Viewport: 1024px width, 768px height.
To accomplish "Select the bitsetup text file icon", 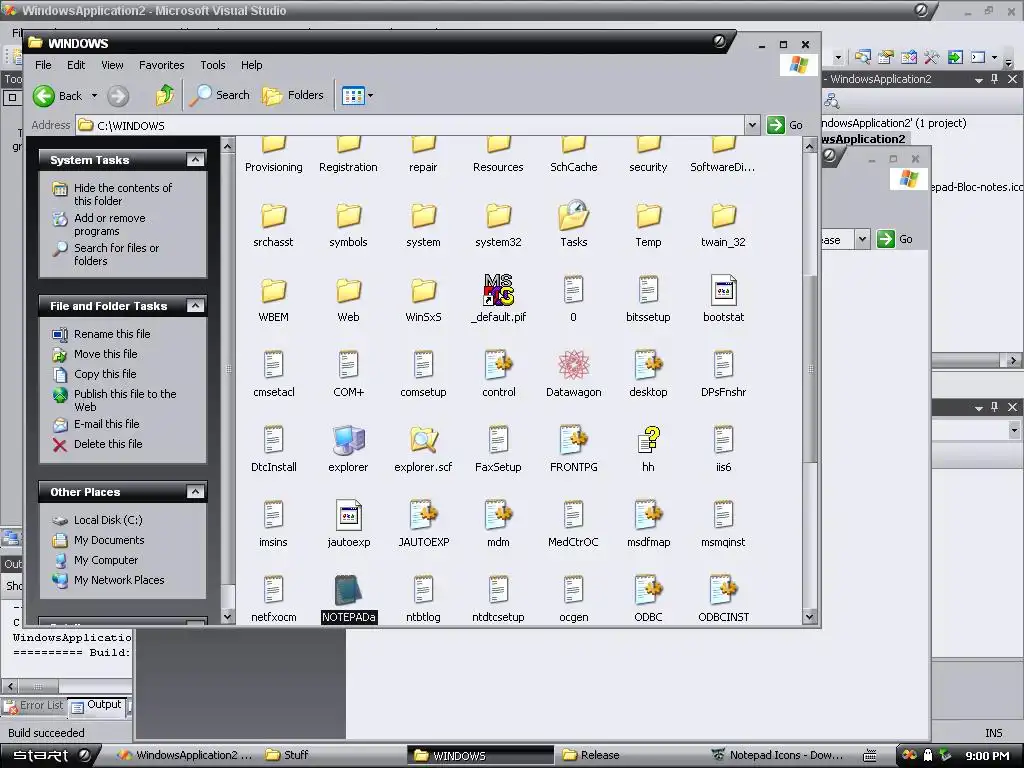I will 648,290.
